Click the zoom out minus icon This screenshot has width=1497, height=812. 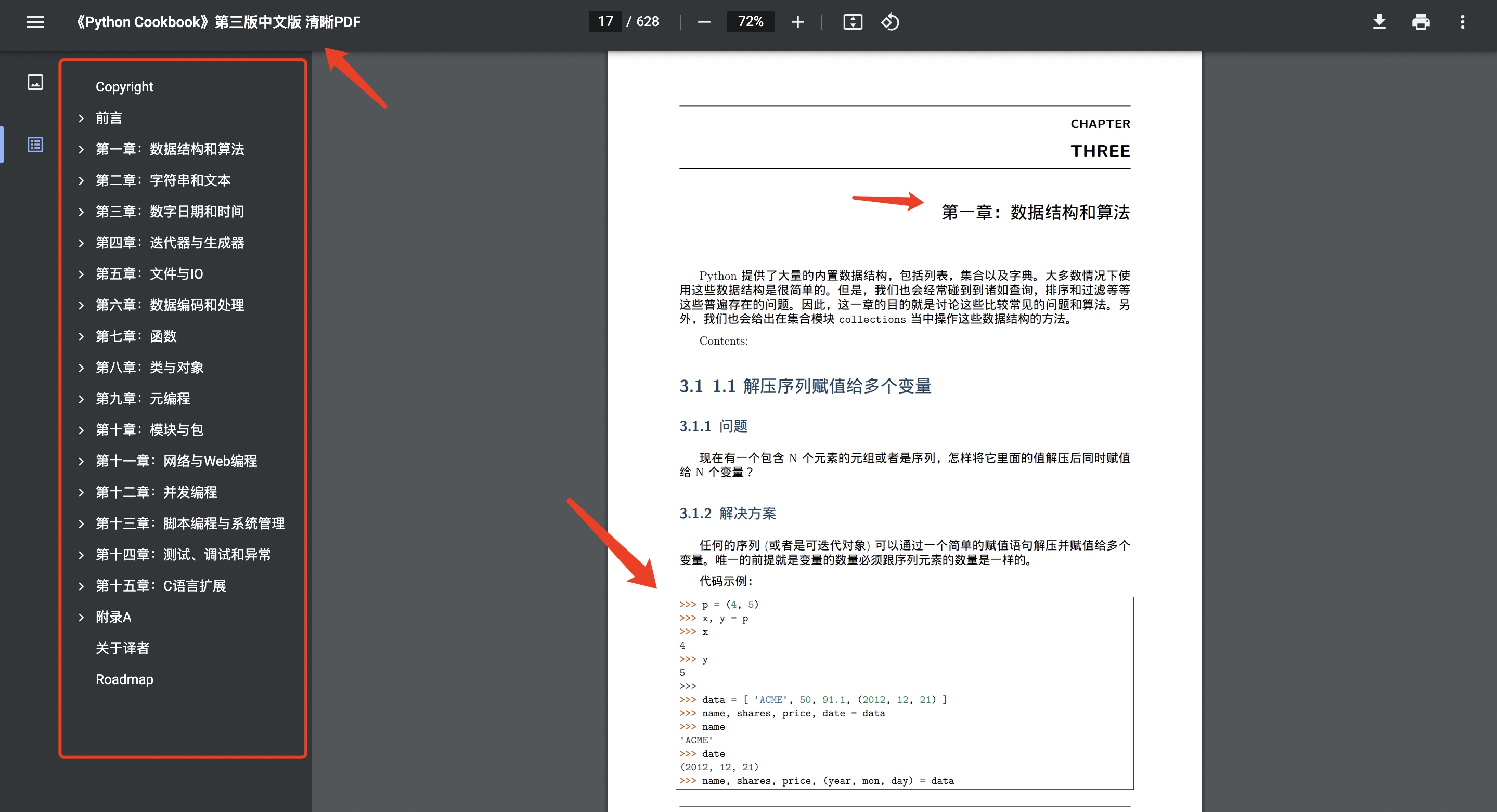704,22
